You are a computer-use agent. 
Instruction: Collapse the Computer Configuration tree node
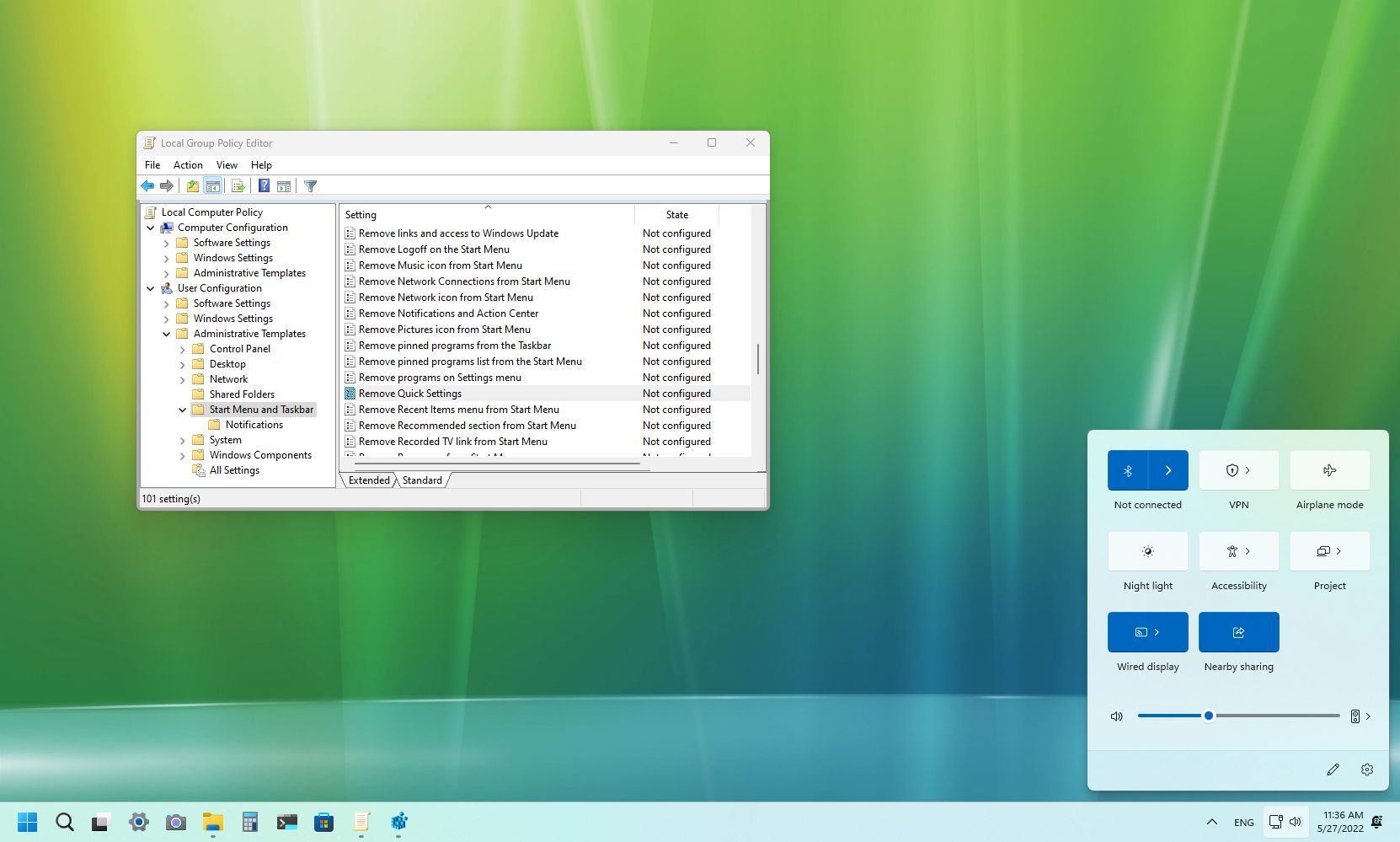pos(150,228)
